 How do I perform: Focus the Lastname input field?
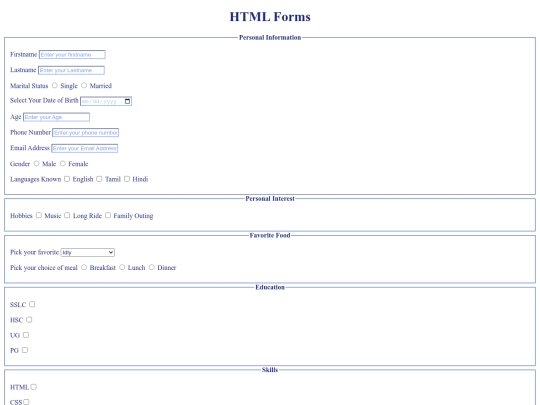(71, 70)
